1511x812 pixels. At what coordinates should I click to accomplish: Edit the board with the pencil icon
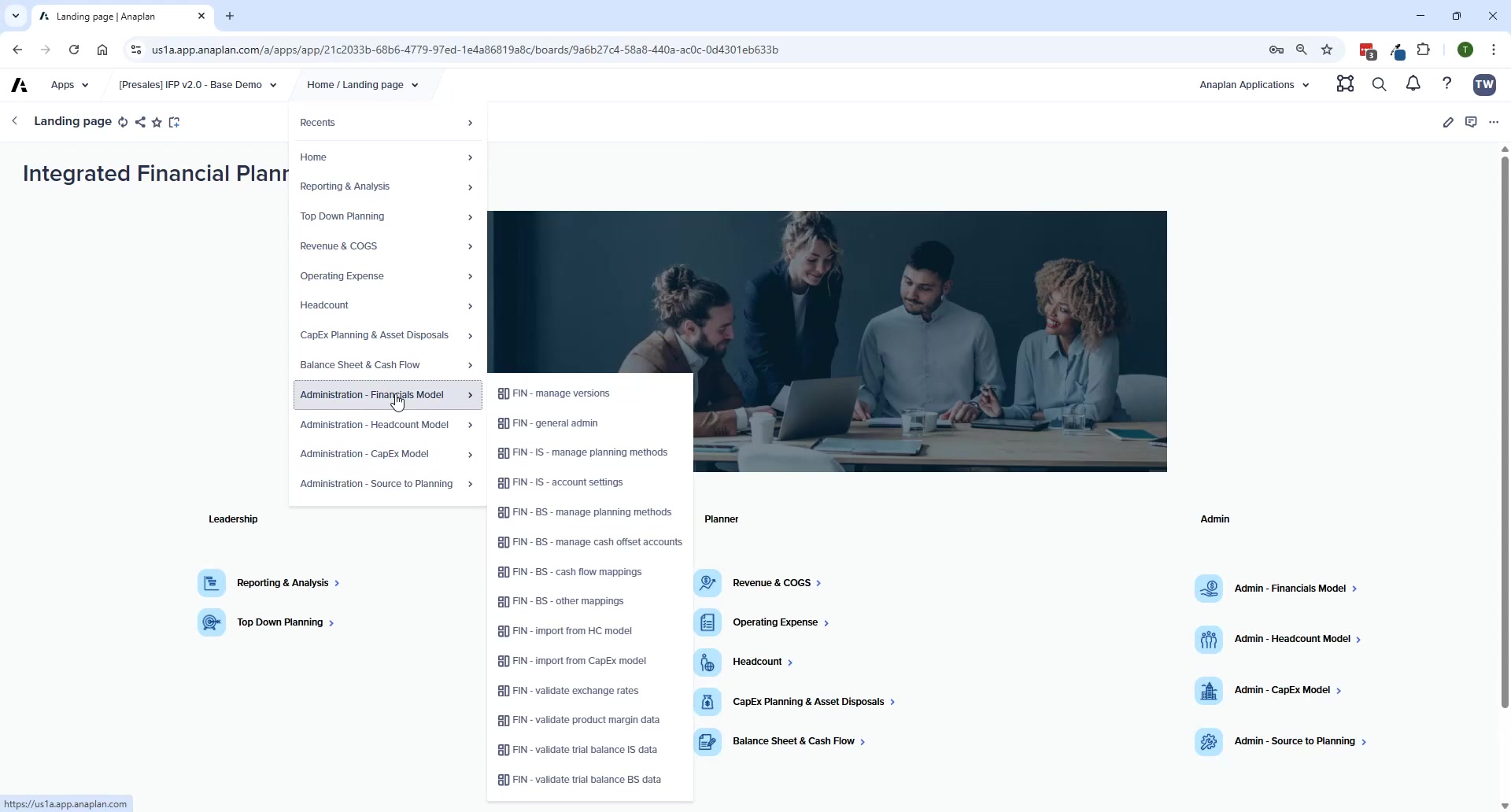1449,122
